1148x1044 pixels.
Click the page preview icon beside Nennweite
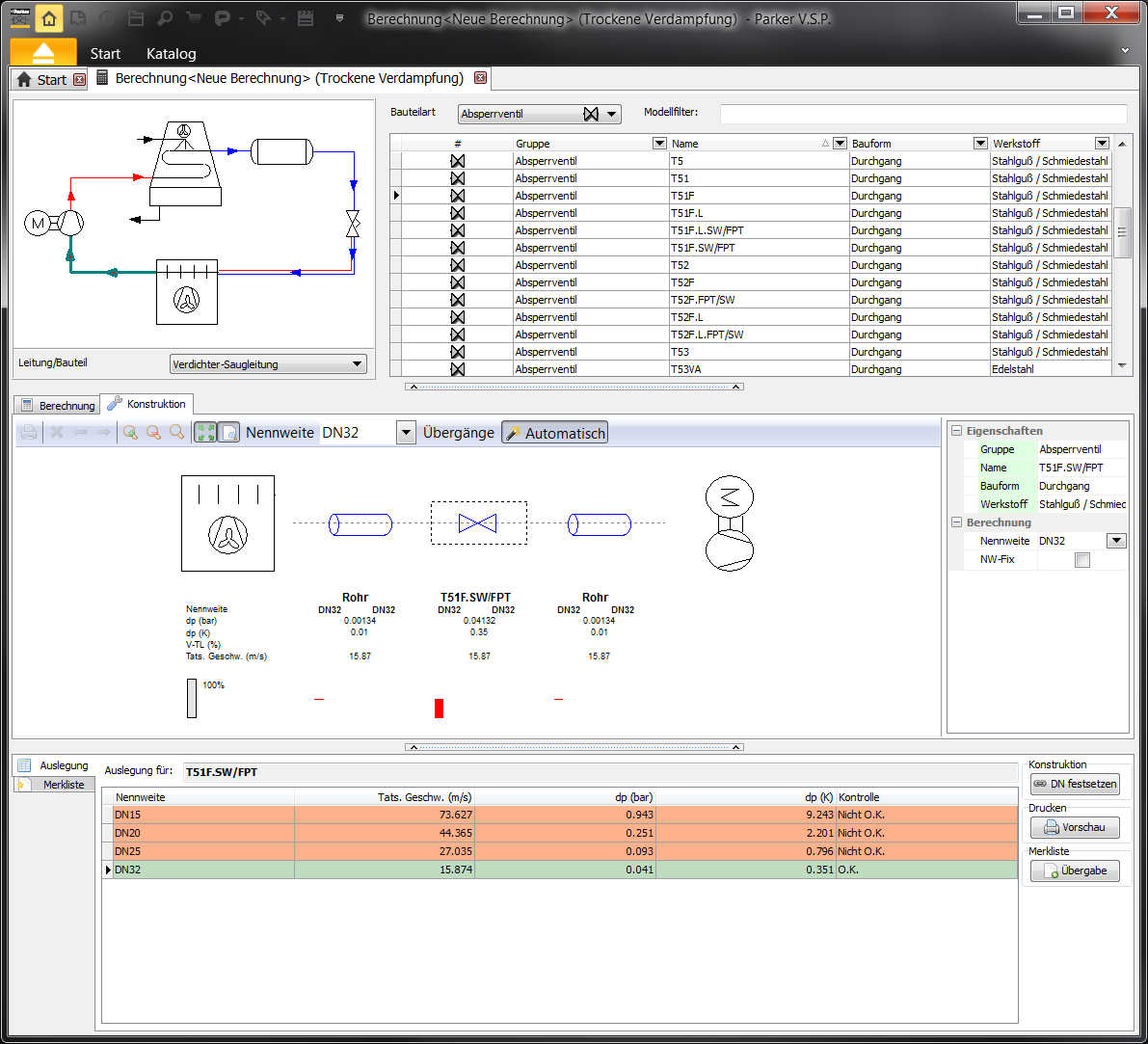(228, 433)
